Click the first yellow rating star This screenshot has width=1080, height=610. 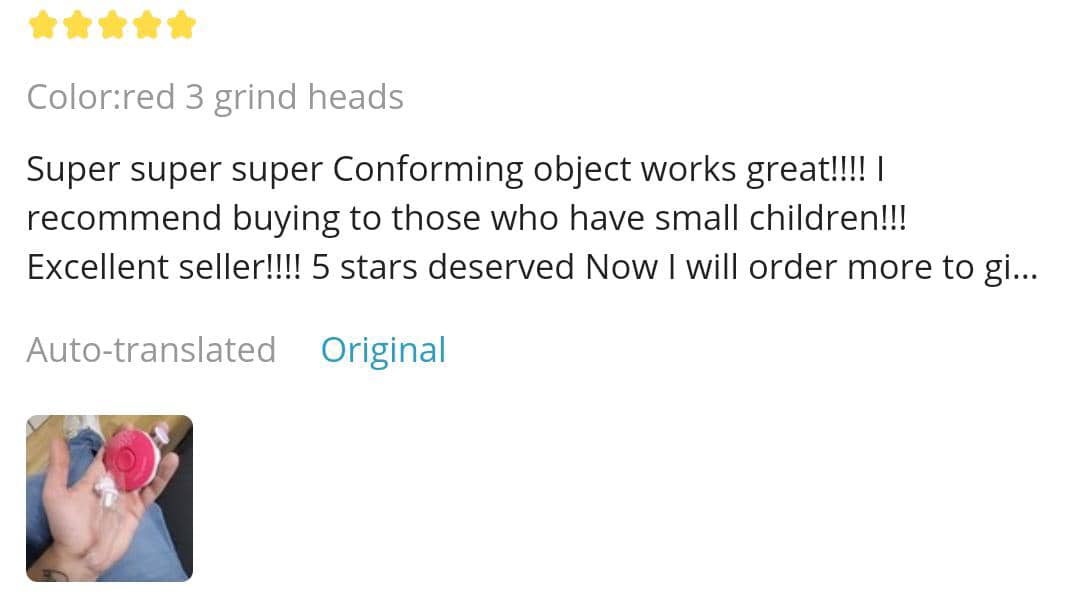(x=43, y=25)
